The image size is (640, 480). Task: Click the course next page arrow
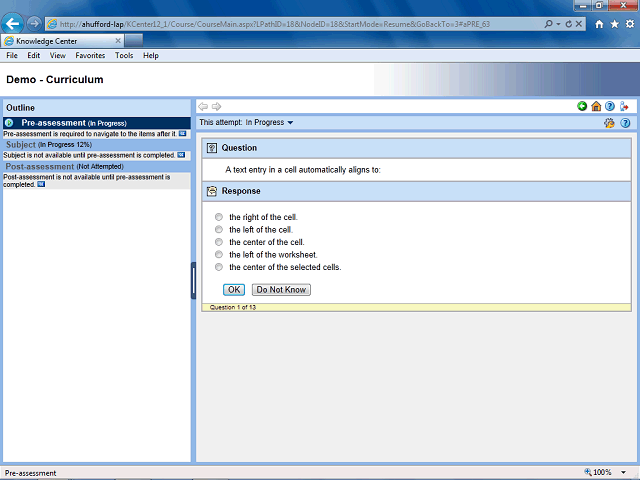[216, 107]
